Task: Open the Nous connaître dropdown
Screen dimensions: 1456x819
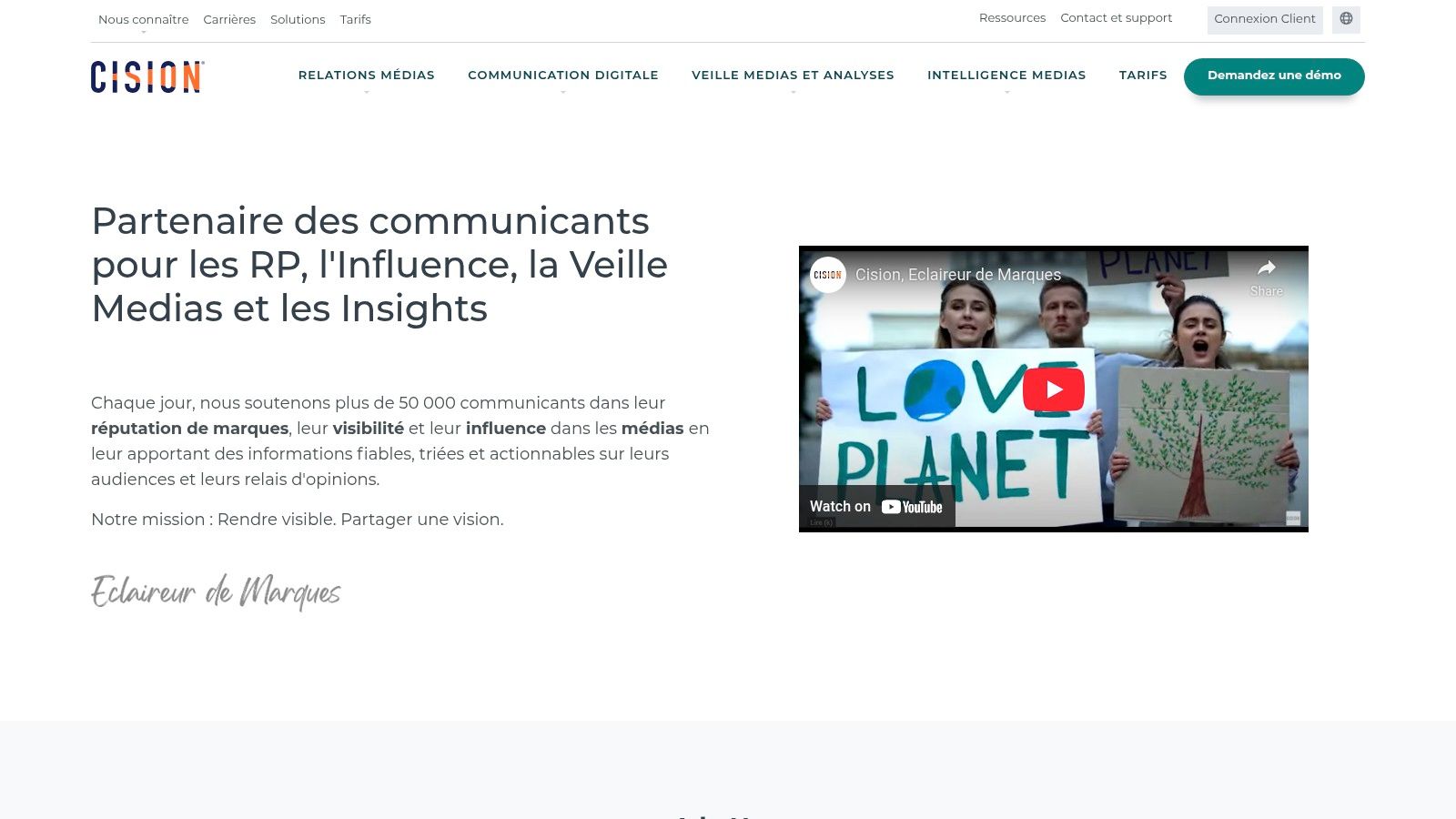Action: tap(144, 19)
